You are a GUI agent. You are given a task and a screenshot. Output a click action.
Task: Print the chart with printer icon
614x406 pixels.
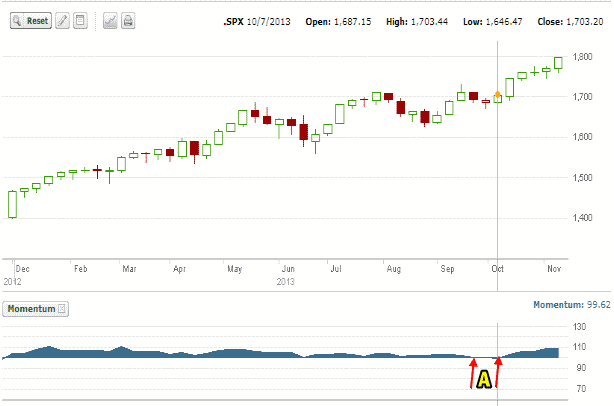pos(128,21)
